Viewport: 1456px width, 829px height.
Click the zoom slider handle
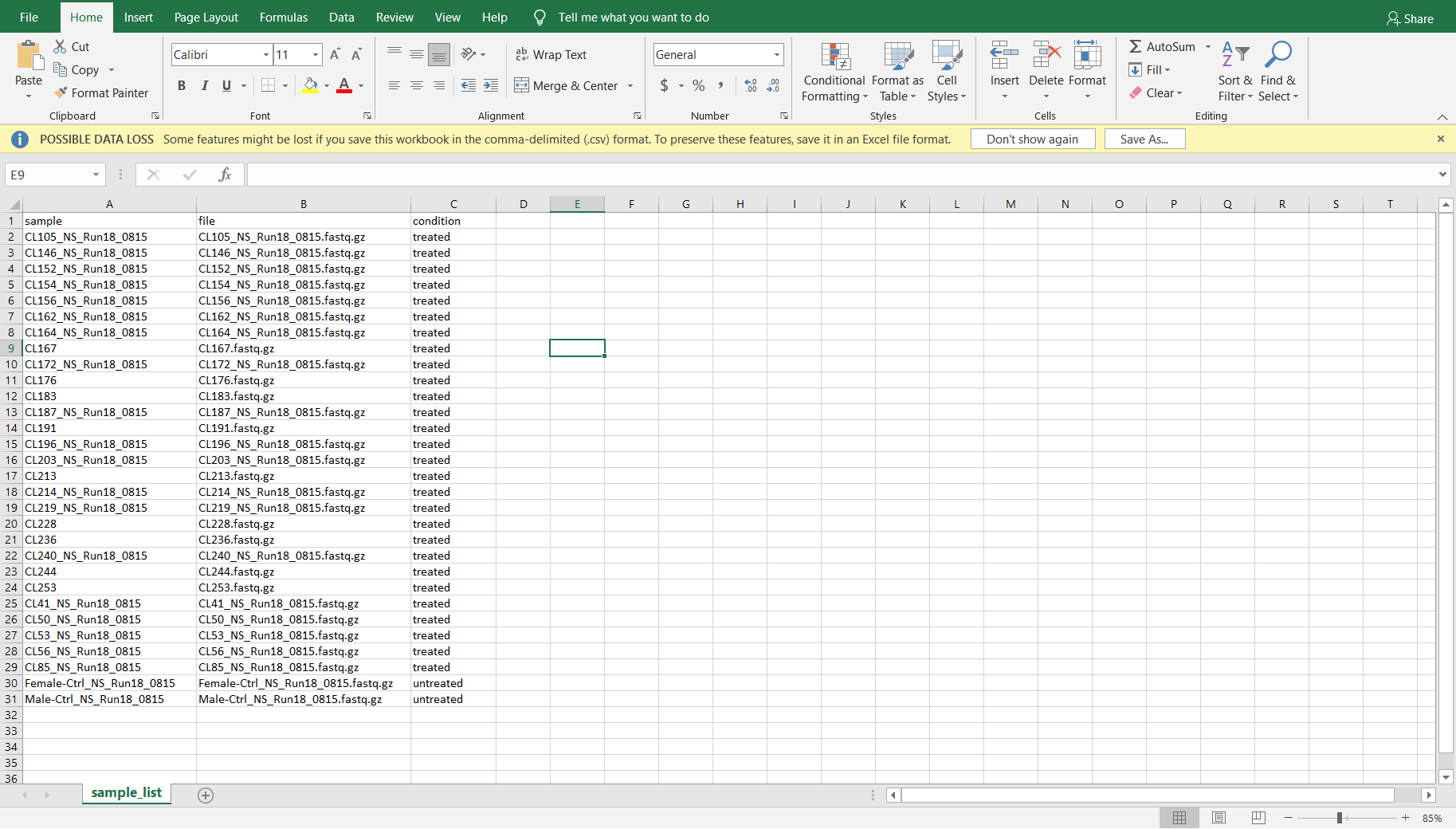click(x=1340, y=818)
